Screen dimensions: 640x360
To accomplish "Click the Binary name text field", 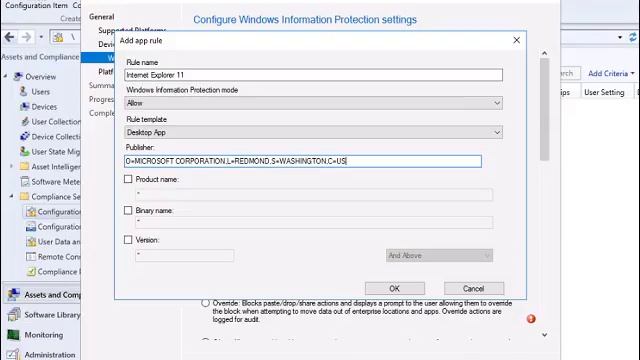I will coord(314,222).
